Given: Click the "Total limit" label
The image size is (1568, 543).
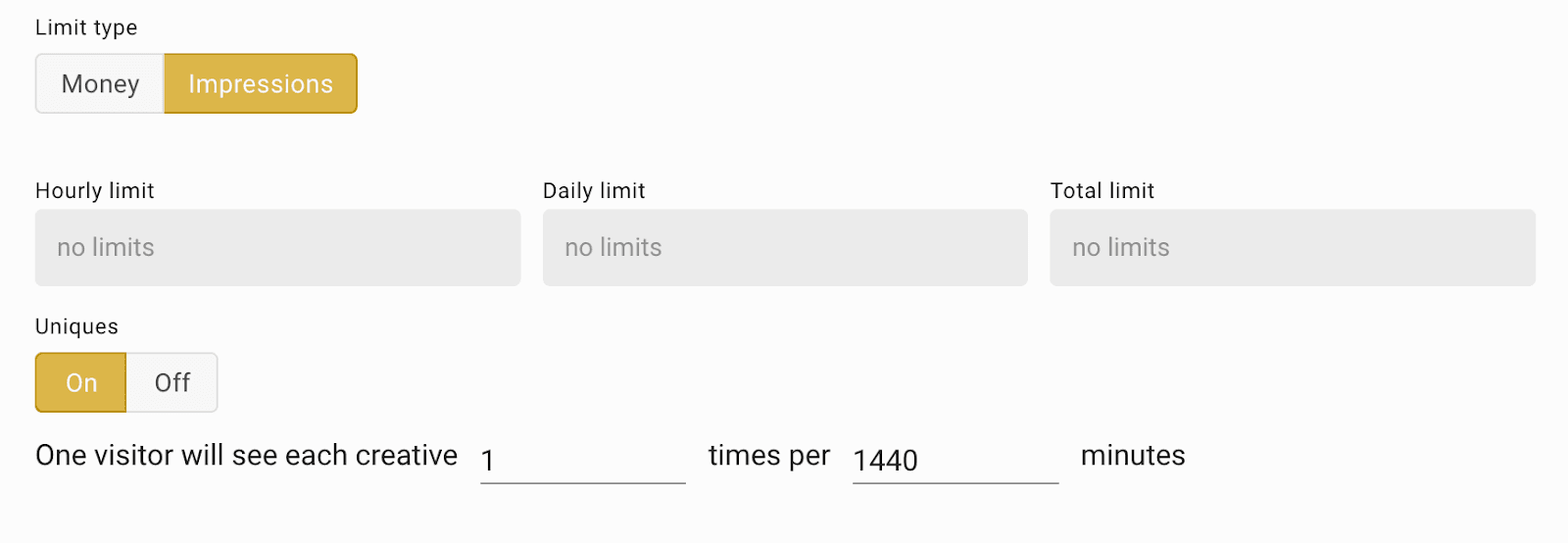Looking at the screenshot, I should coord(1102,191).
